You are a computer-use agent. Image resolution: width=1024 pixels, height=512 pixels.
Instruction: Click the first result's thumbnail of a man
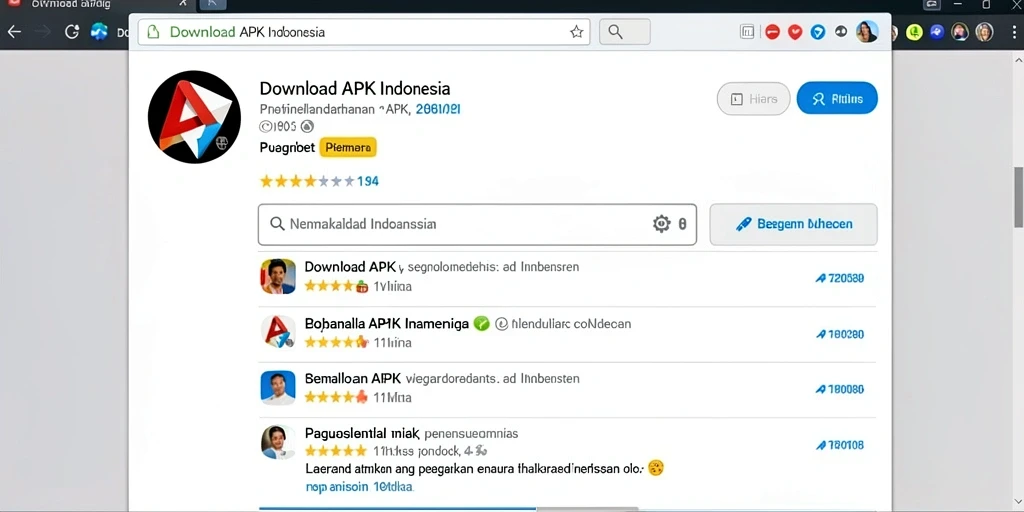pyautogui.click(x=278, y=276)
